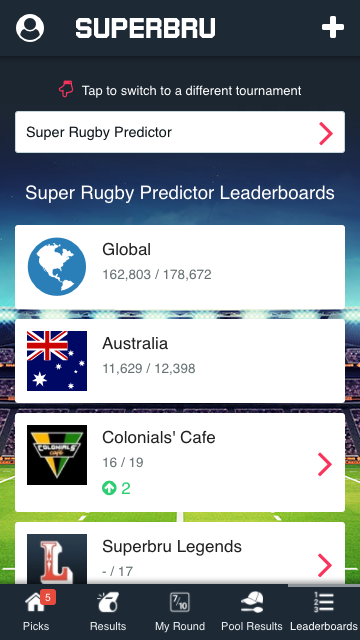Tap the pointing hand hint icon
This screenshot has height=640, width=360.
[66, 89]
